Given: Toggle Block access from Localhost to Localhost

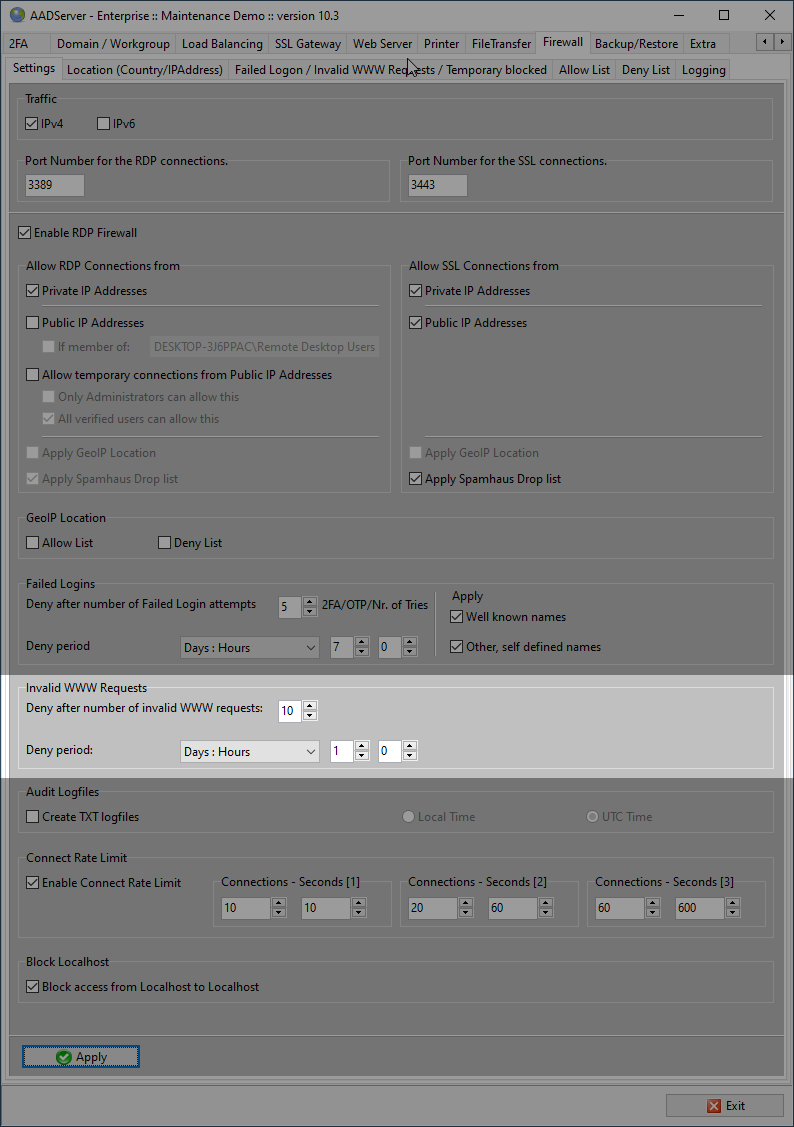Looking at the screenshot, I should click(x=33, y=987).
